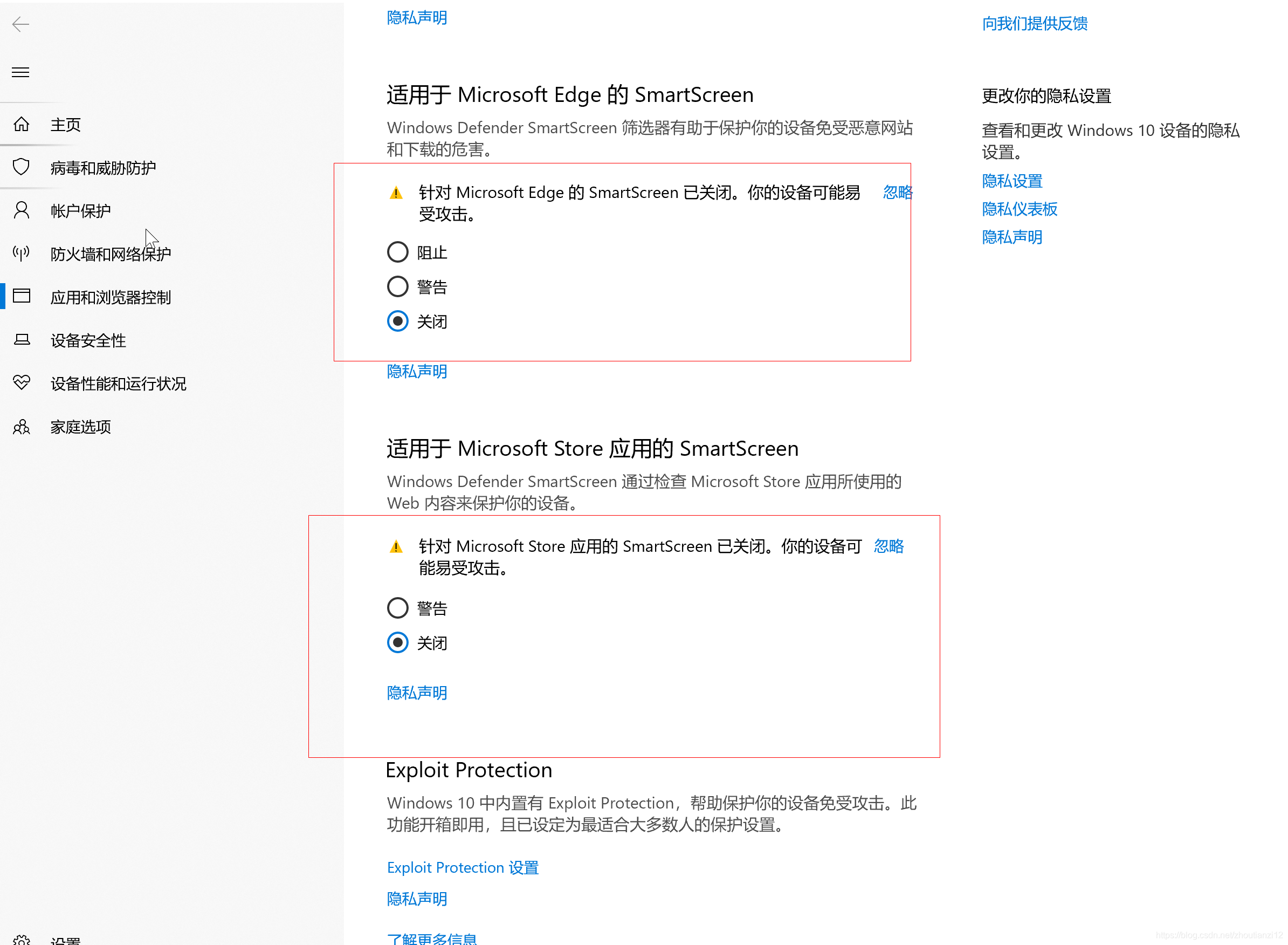The height and width of the screenshot is (945, 1288).
Task: Dismiss Edge SmartScreen warning with 忽略
Action: click(x=898, y=192)
